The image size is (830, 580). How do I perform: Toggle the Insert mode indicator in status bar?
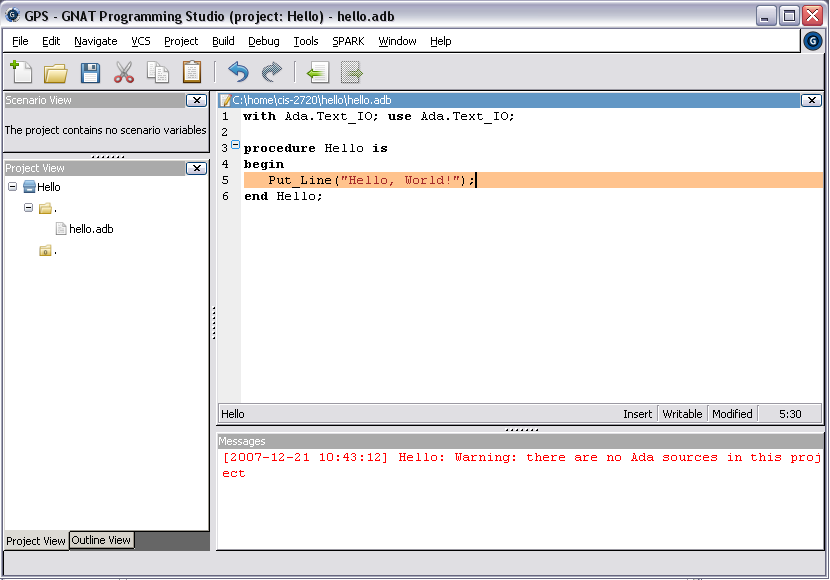coord(637,414)
